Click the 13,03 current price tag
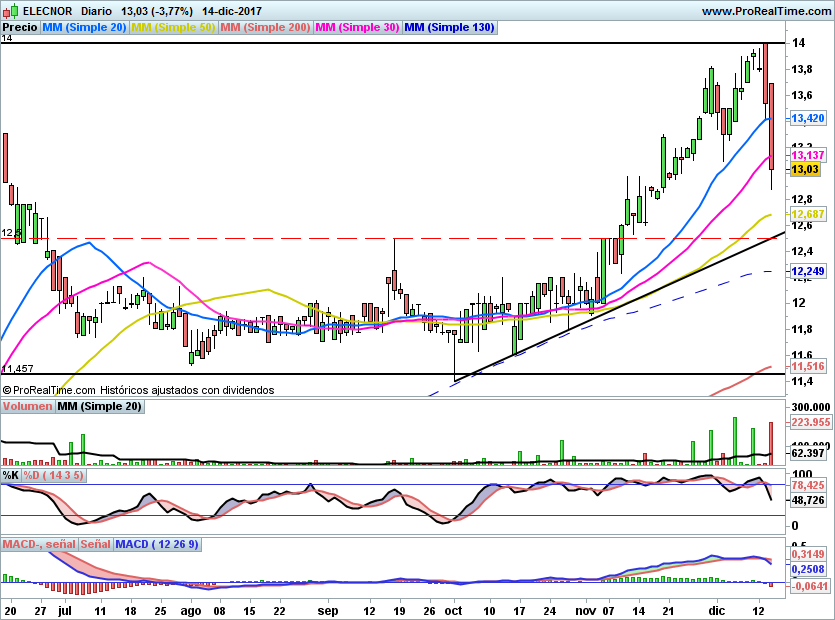835x620 pixels. [805, 169]
